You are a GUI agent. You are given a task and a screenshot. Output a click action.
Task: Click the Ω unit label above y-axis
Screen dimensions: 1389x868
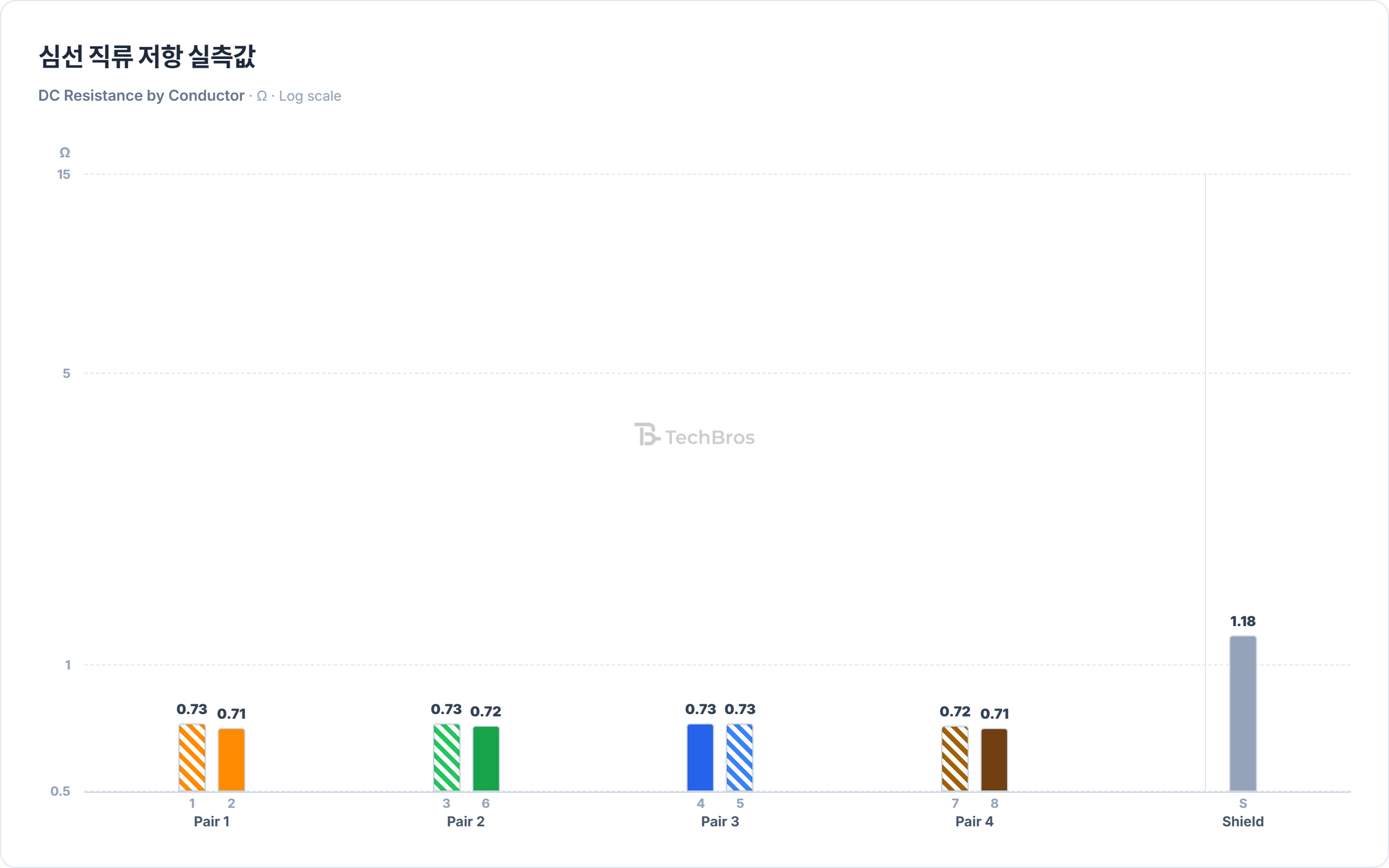[x=65, y=153]
